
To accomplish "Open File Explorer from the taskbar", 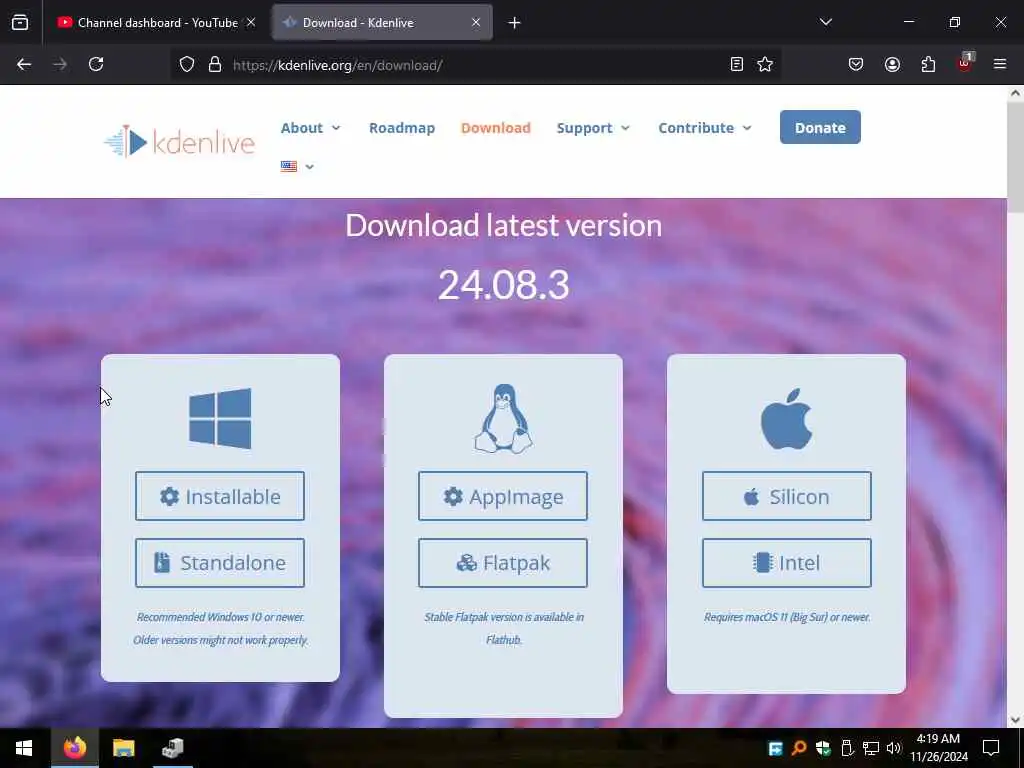I will tap(123, 748).
